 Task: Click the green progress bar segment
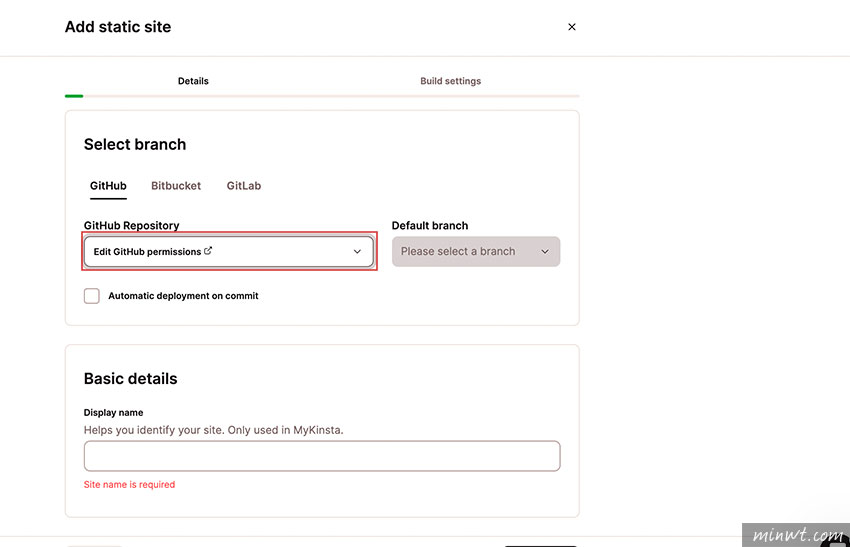74,96
